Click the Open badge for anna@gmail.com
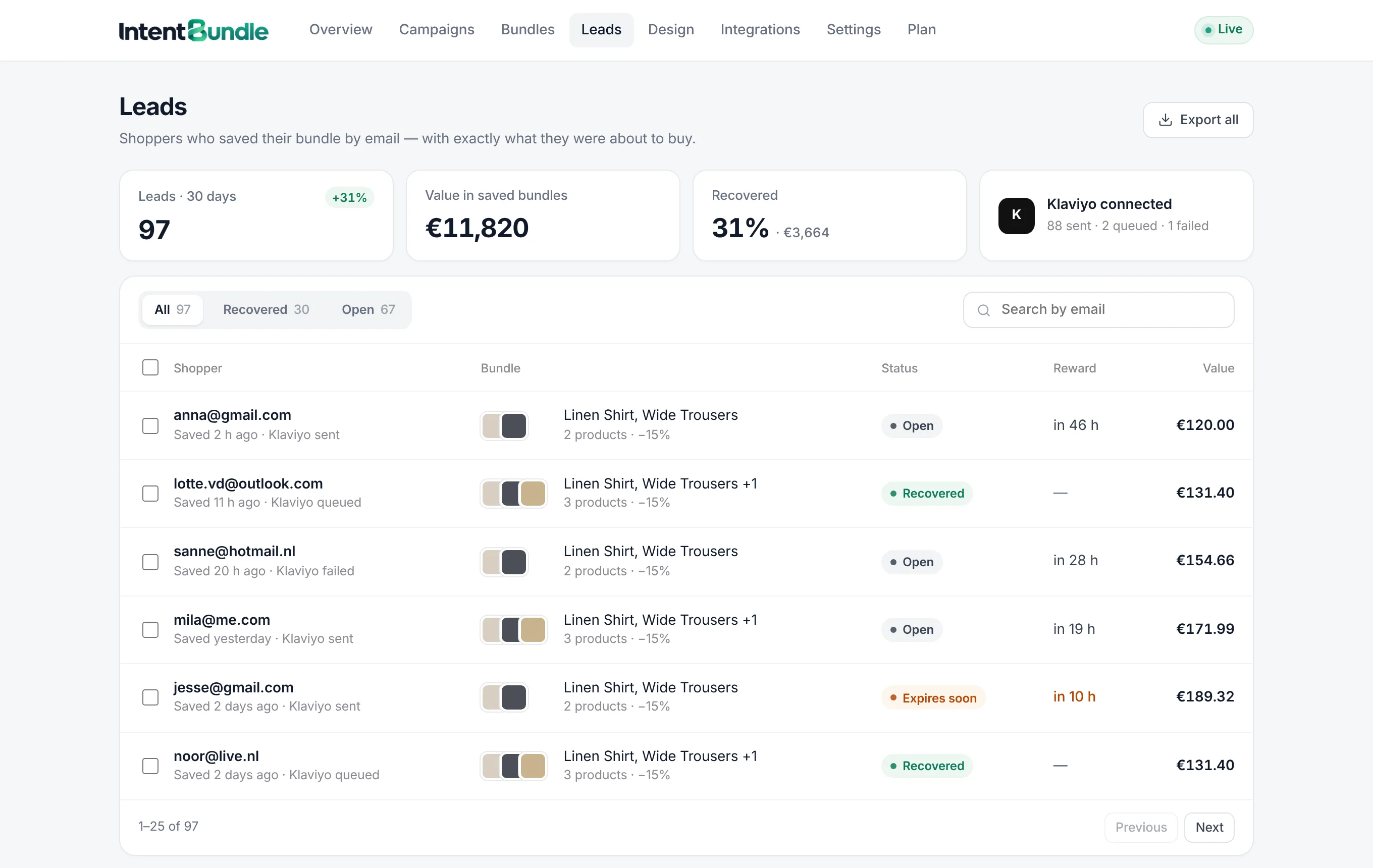Screen dimensions: 1373x868 (x=912, y=426)
